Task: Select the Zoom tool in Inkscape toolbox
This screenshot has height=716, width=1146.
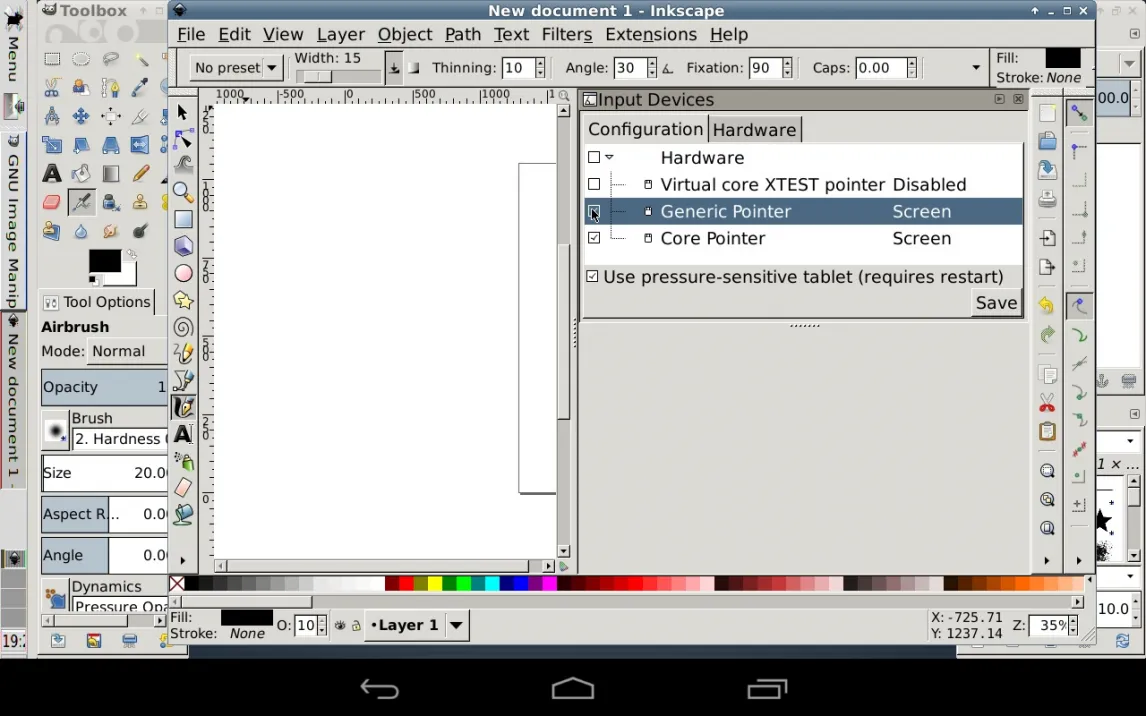Action: 183,191
